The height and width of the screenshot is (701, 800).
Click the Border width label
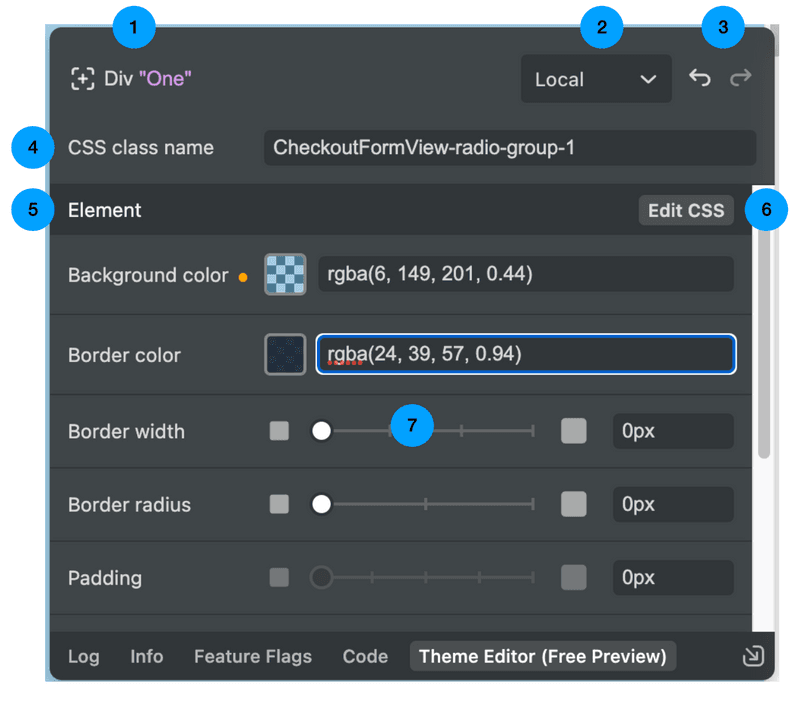click(x=127, y=432)
